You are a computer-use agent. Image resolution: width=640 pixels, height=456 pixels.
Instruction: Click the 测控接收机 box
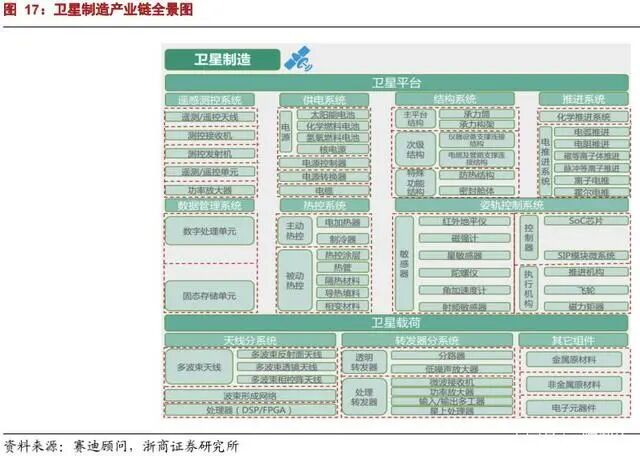(x=210, y=135)
